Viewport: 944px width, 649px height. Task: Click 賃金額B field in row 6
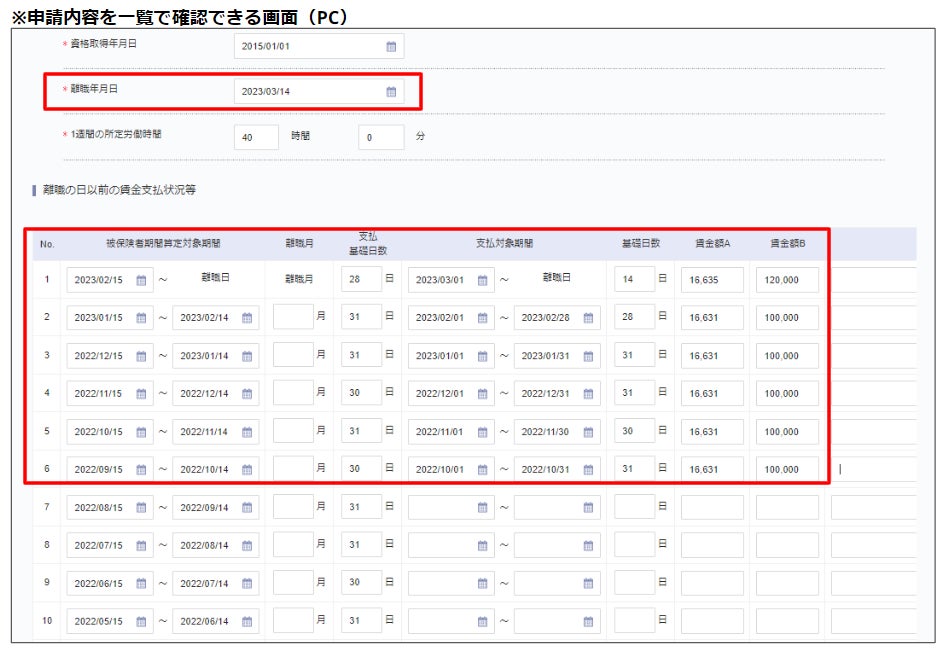tap(787, 470)
